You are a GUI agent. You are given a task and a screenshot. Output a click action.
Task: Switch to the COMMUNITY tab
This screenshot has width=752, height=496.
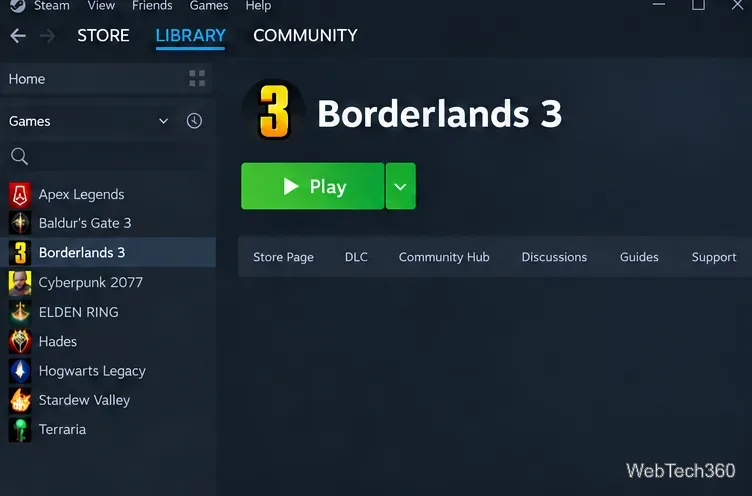(x=305, y=35)
